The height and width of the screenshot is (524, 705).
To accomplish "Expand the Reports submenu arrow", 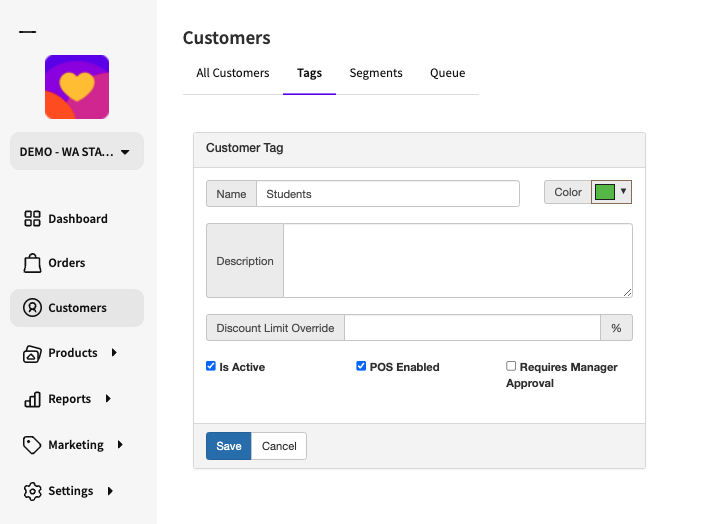I will (x=108, y=399).
